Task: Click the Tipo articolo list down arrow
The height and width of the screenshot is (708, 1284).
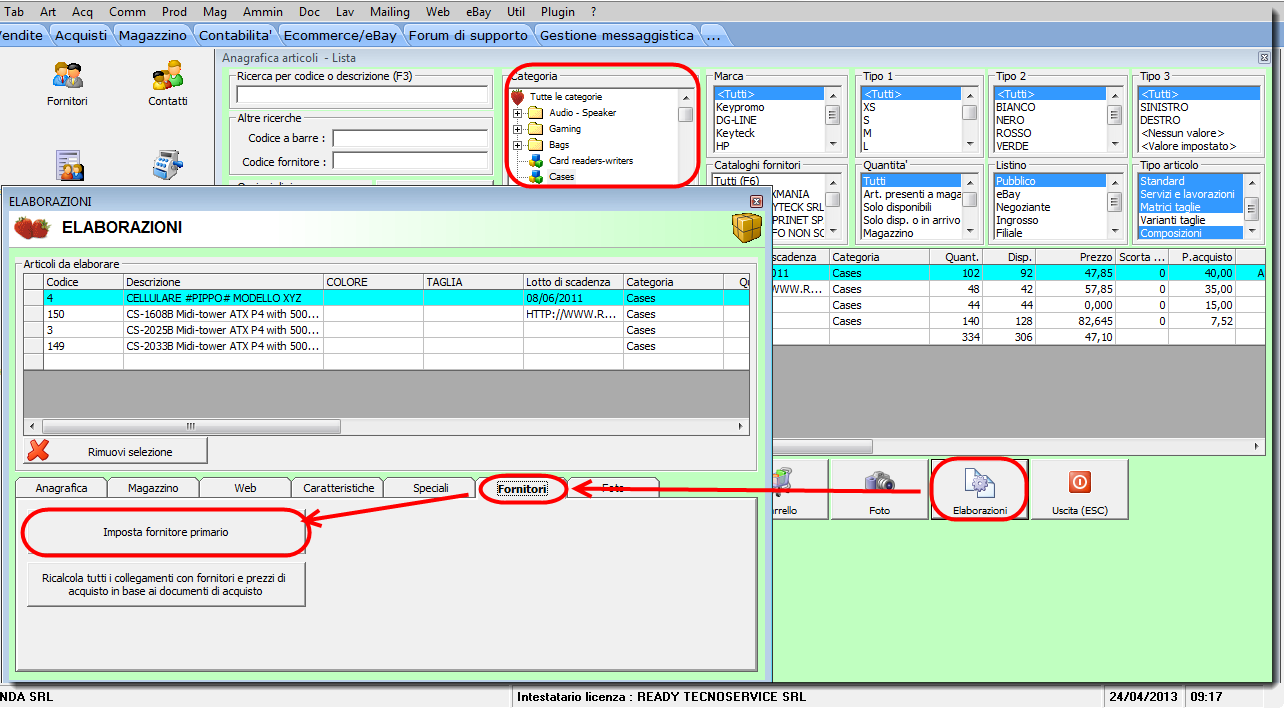Action: pyautogui.click(x=1251, y=233)
